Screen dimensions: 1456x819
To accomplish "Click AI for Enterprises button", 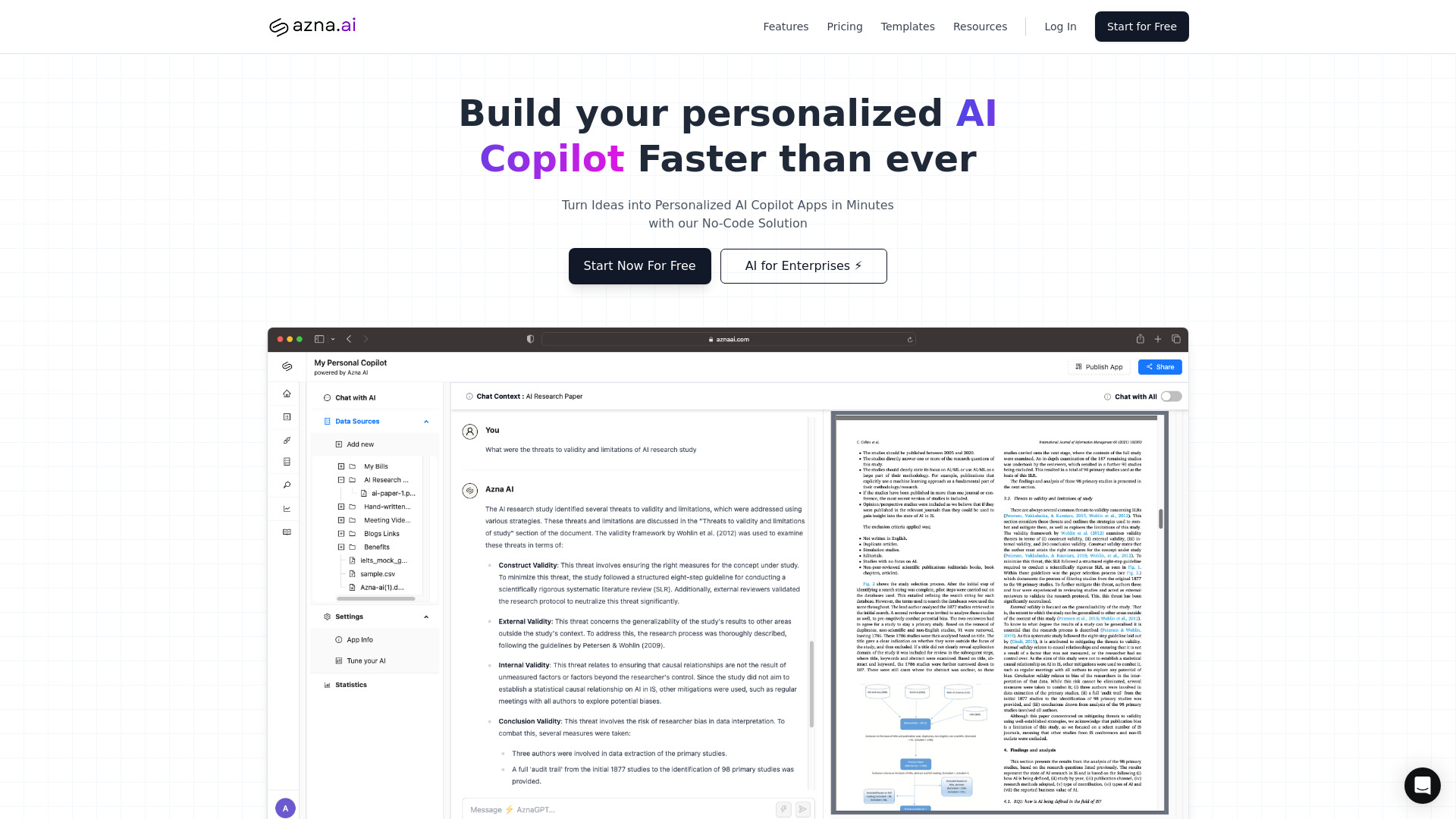I will point(803,265).
